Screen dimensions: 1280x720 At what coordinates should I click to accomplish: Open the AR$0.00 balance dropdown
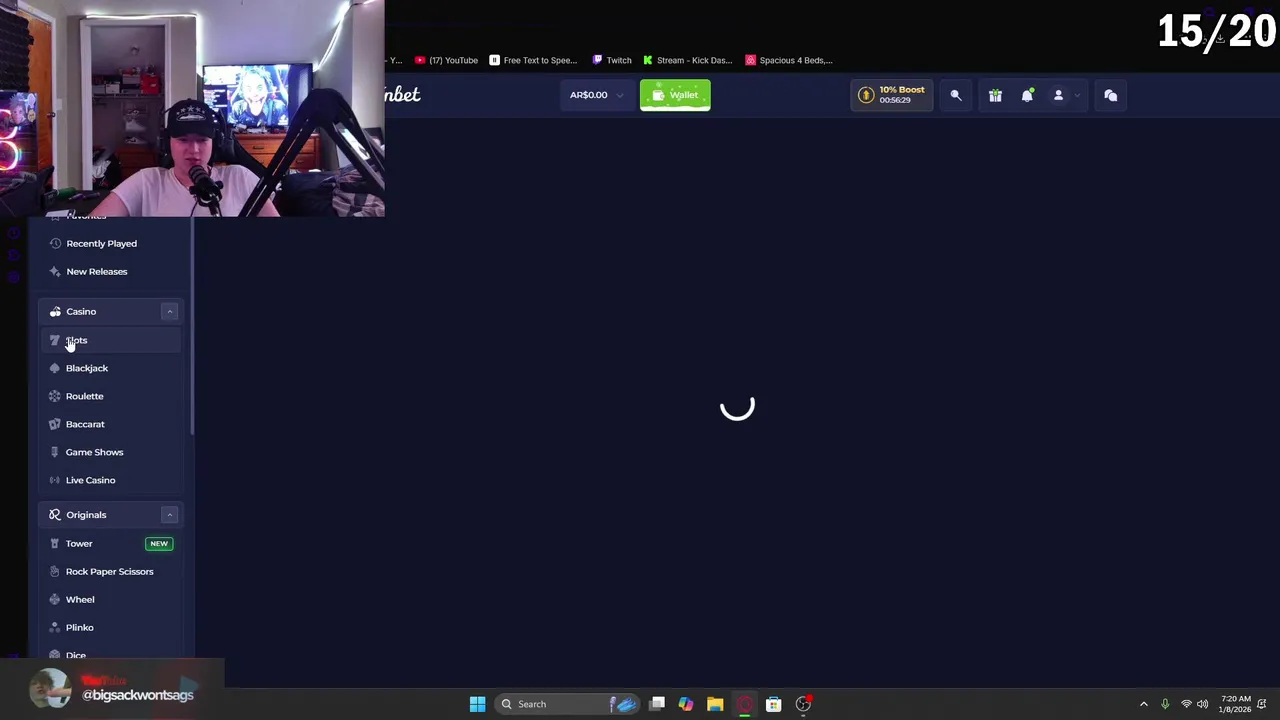pos(596,95)
